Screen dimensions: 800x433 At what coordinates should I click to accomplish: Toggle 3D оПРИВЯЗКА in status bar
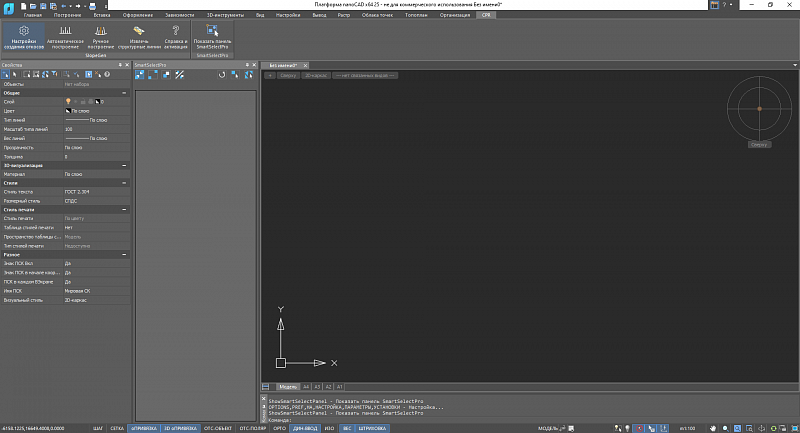tap(181, 428)
